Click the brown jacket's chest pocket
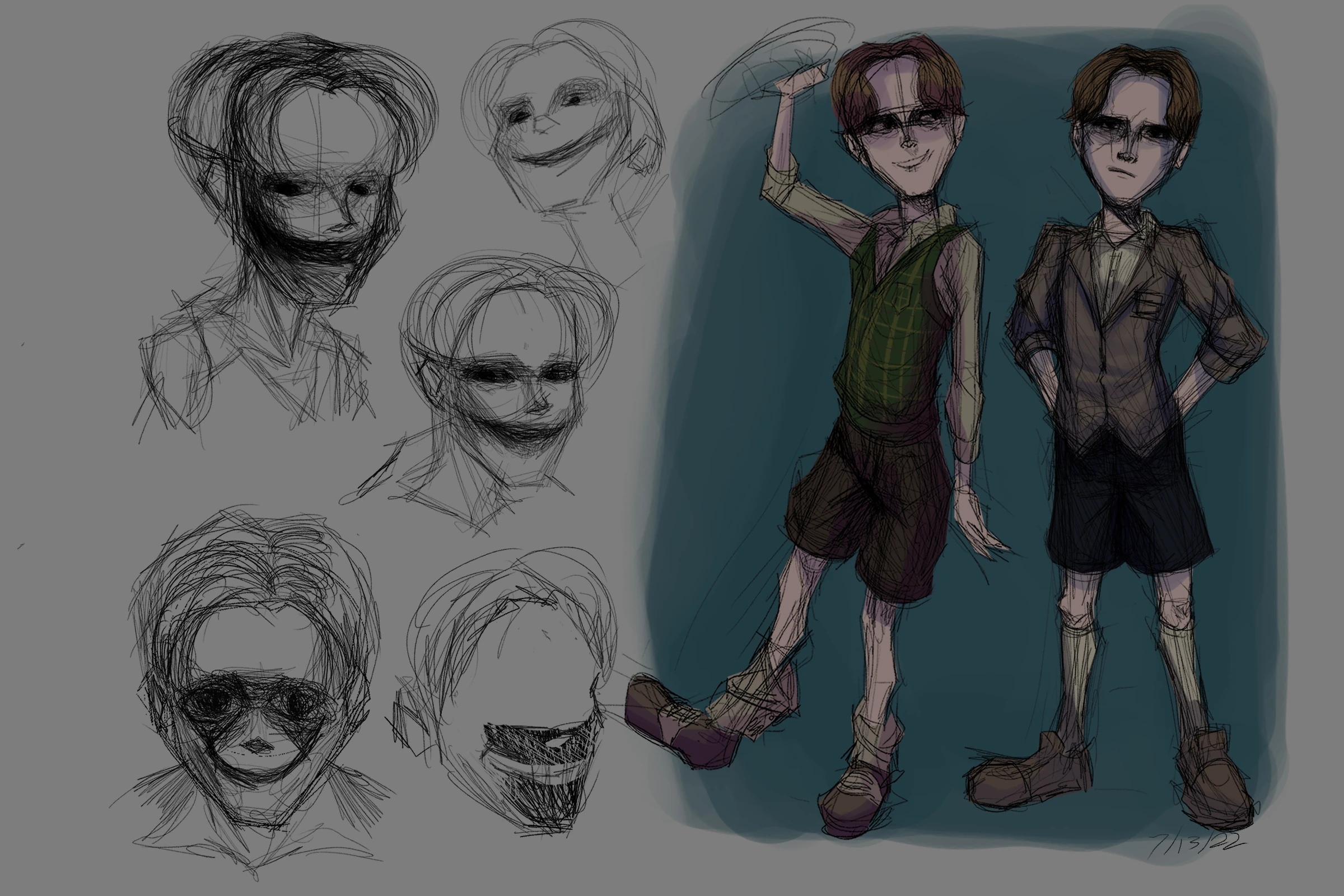The image size is (1344, 896). [1149, 304]
